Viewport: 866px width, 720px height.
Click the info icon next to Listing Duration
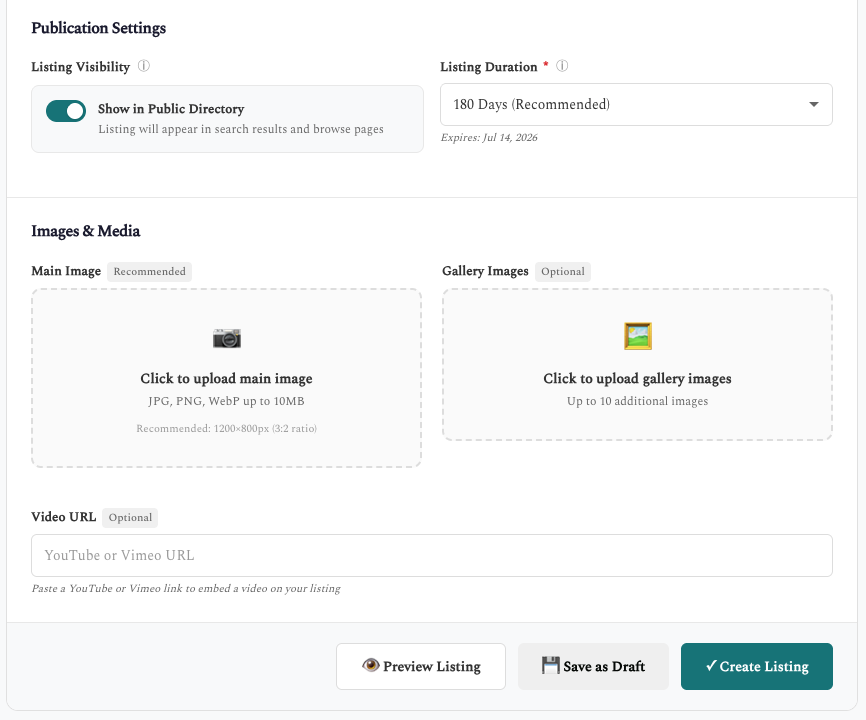click(x=562, y=66)
